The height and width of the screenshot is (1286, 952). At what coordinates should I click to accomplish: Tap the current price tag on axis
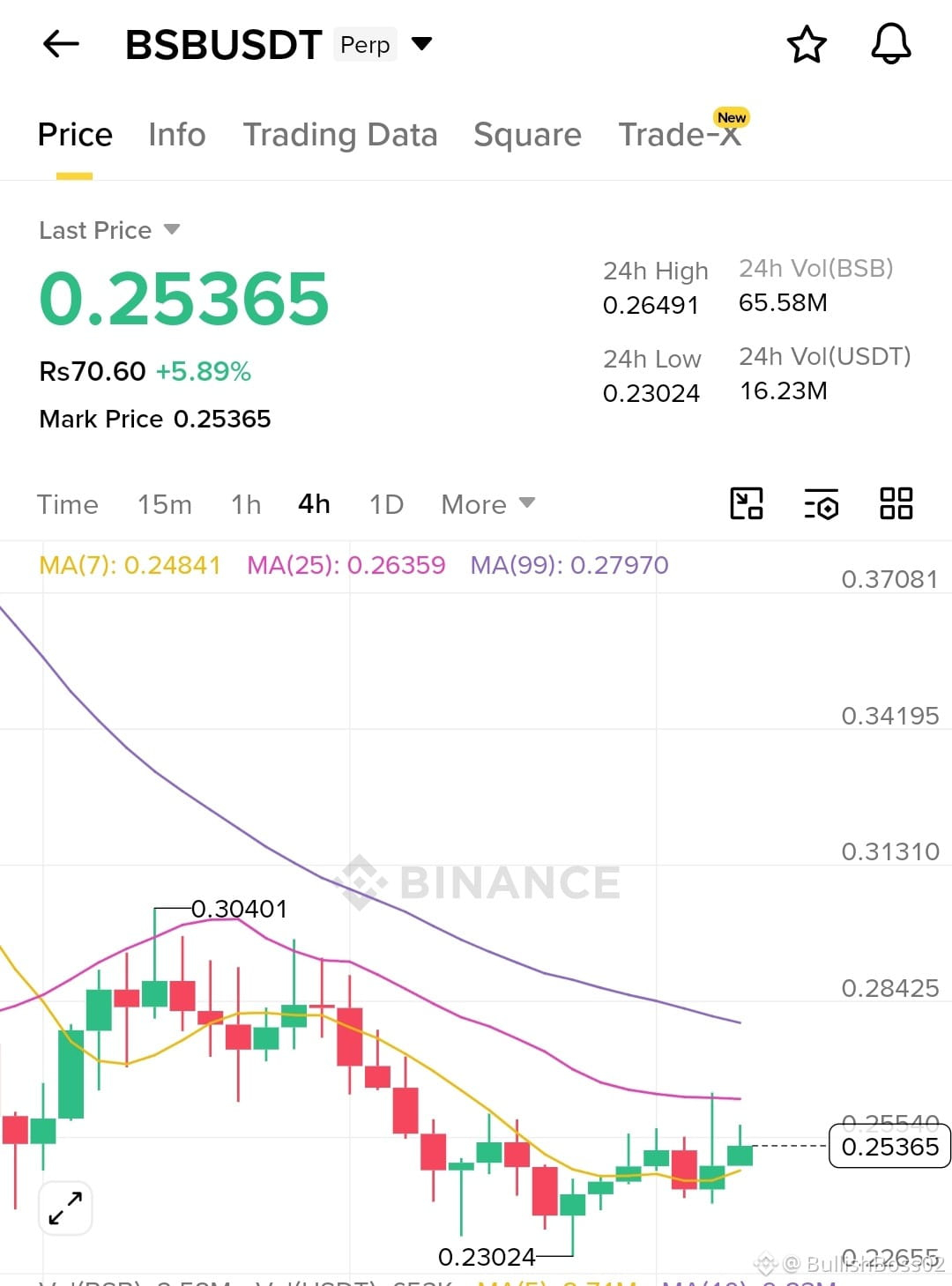(x=889, y=1147)
